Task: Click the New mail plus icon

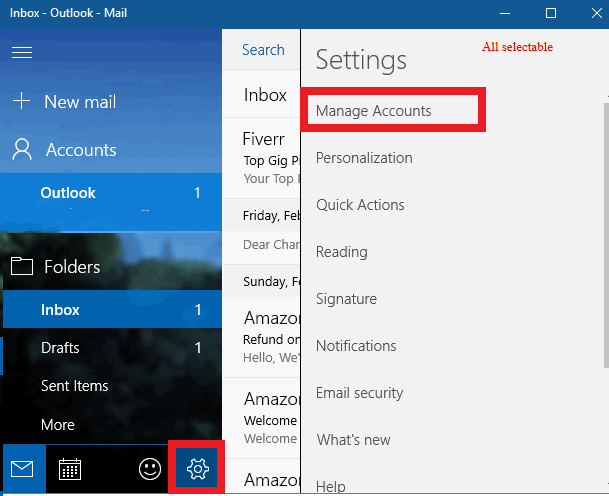Action: click(21, 101)
